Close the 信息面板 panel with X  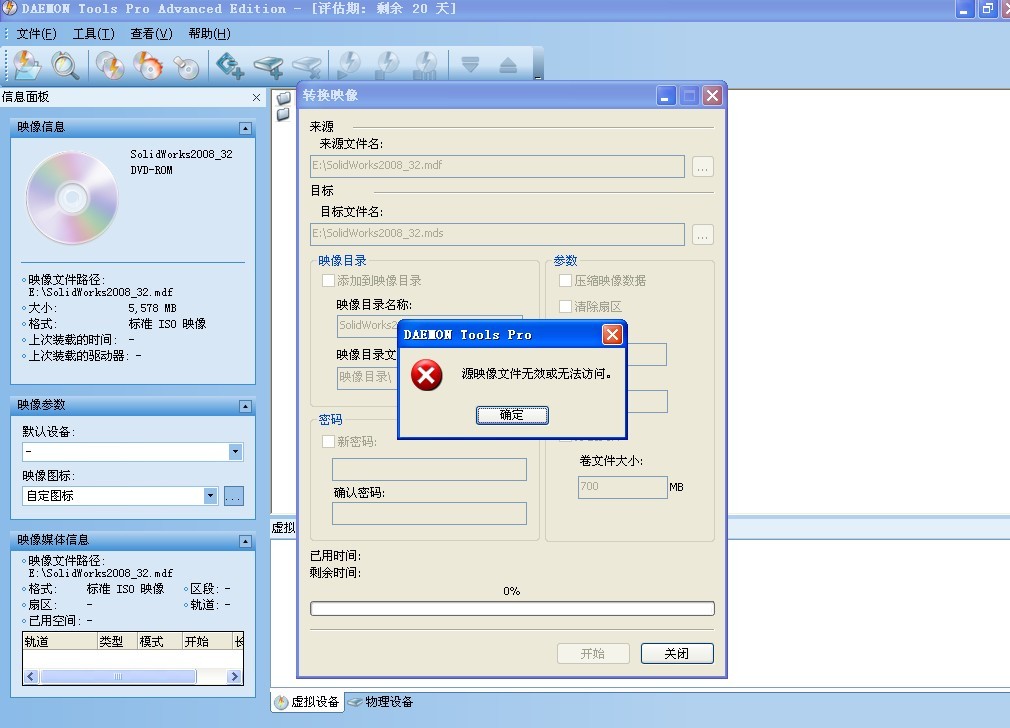click(x=256, y=97)
